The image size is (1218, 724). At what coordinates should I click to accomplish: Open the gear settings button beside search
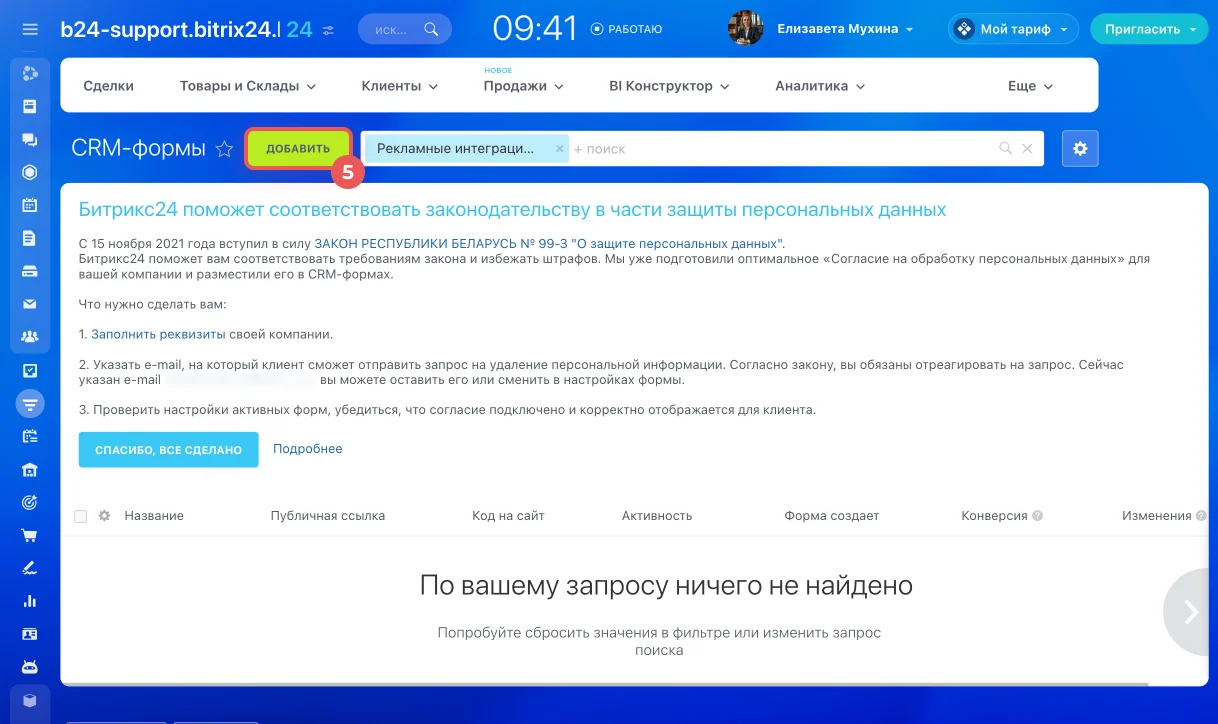(1080, 149)
